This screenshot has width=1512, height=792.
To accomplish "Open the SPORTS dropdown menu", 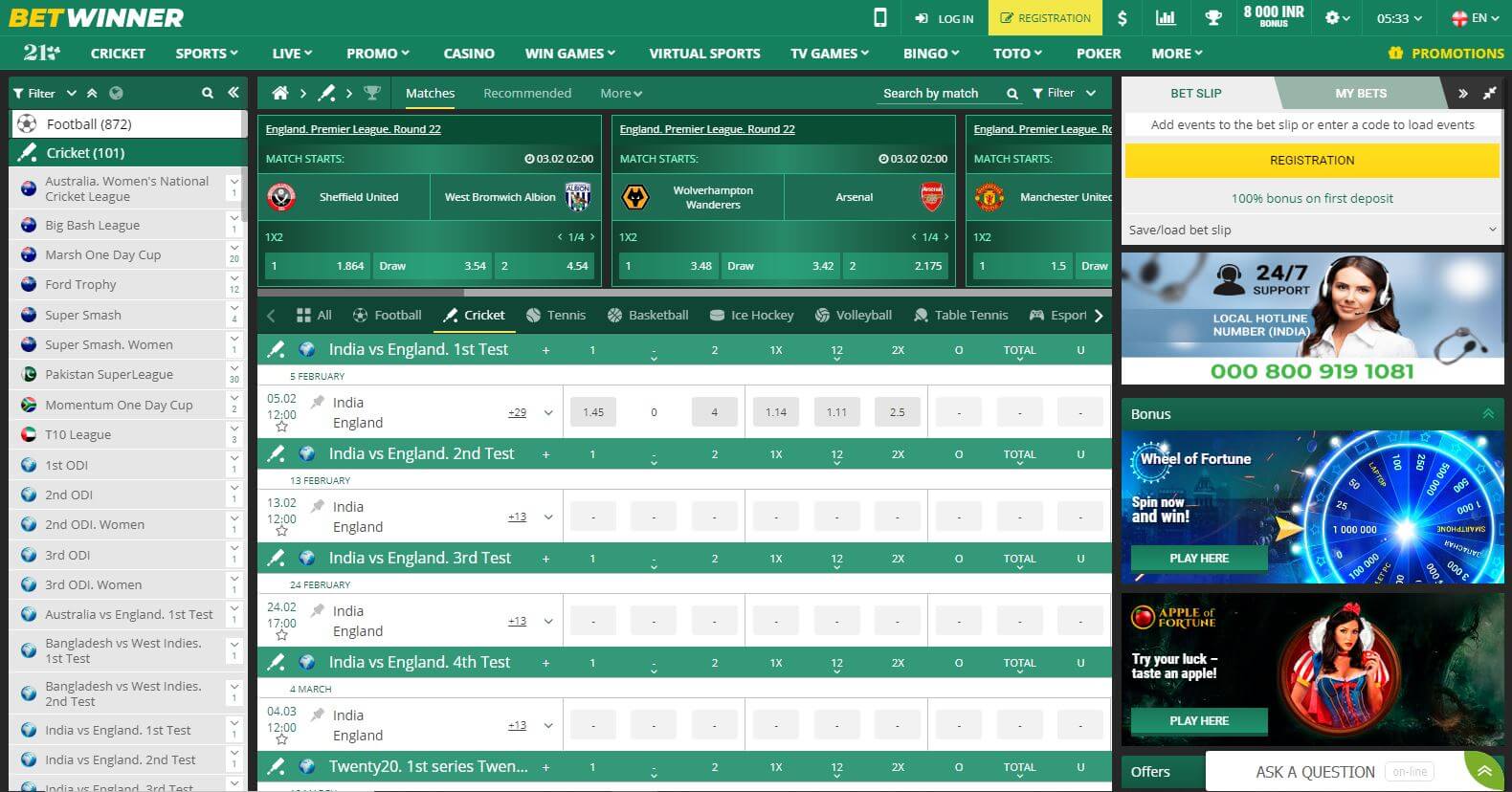I will click(207, 54).
